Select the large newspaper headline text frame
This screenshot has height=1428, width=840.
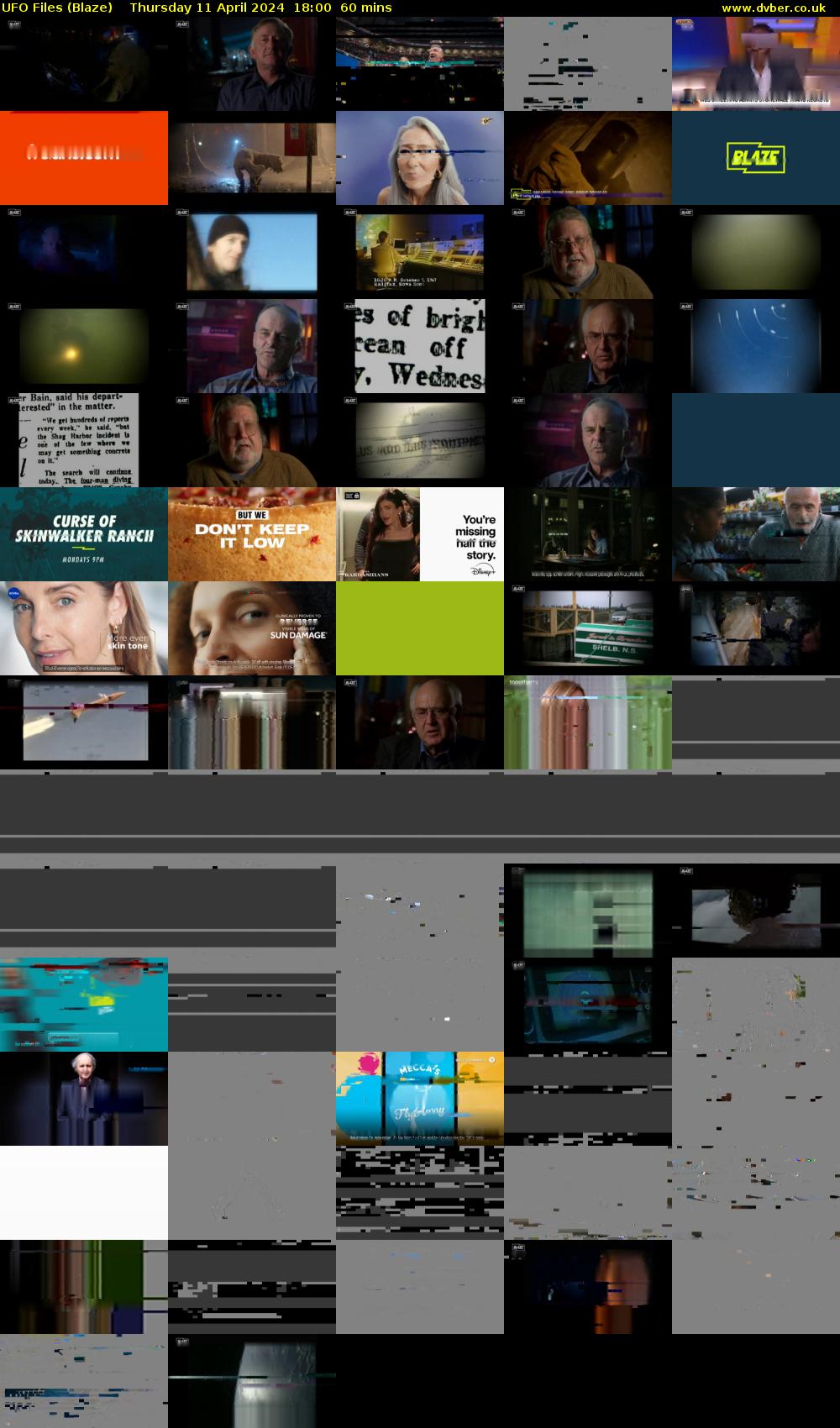point(420,346)
